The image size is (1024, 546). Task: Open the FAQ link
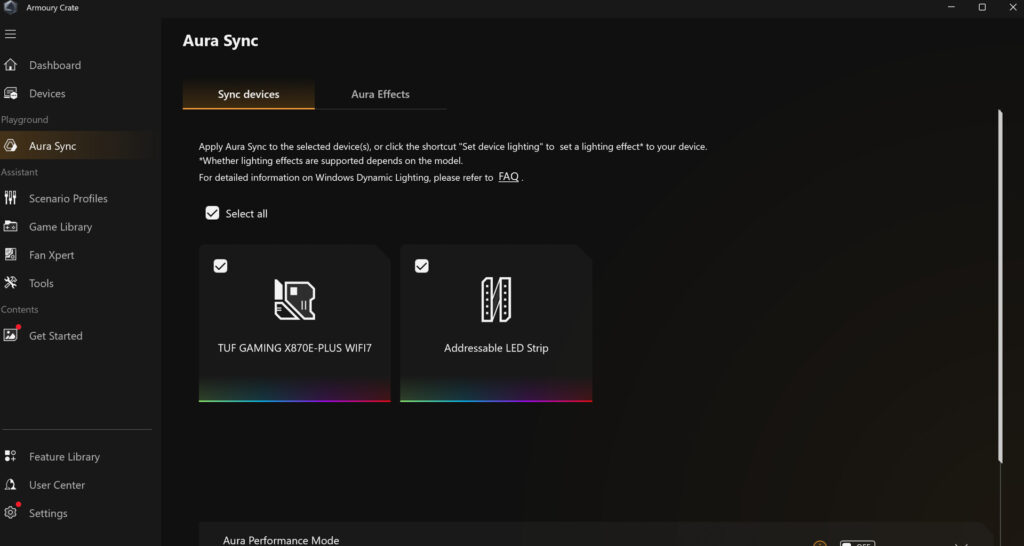pyautogui.click(x=508, y=176)
